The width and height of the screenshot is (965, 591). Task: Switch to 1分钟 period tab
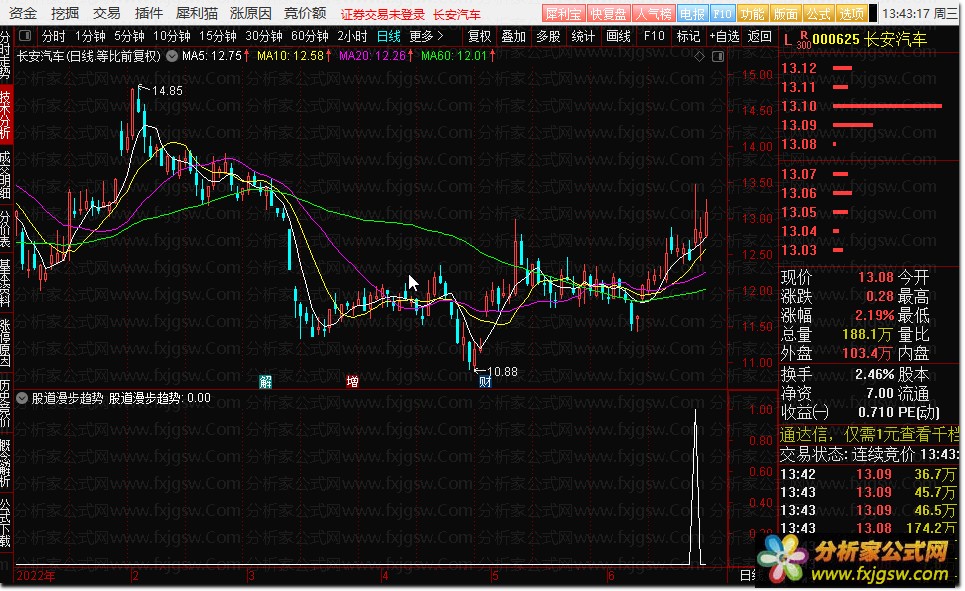pyautogui.click(x=90, y=36)
